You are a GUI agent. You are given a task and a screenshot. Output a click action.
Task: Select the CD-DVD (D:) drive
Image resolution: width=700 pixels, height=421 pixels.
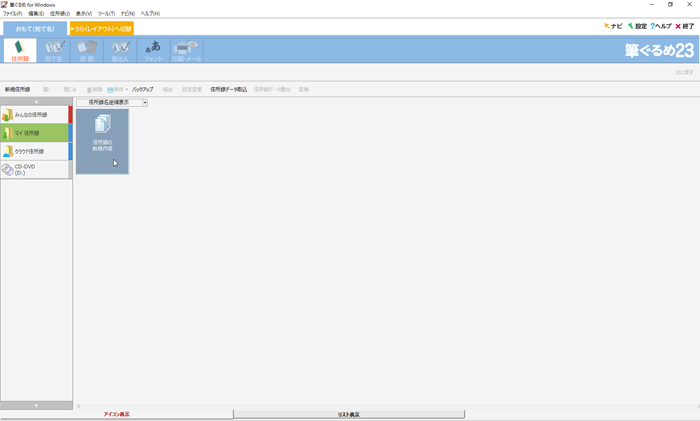[x=35, y=170]
